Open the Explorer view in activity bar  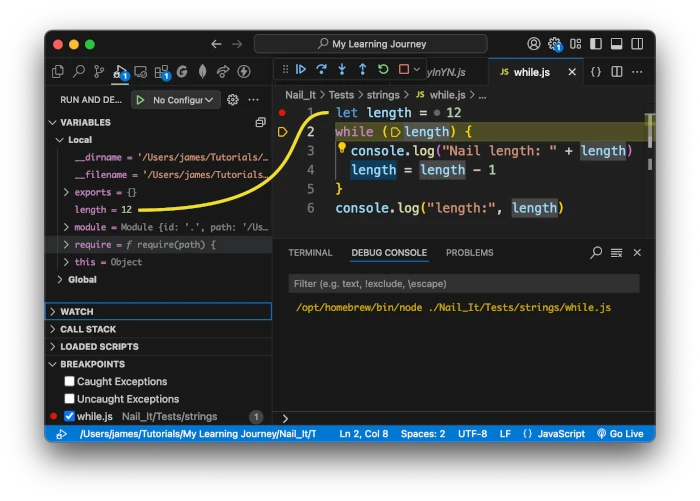click(x=58, y=71)
